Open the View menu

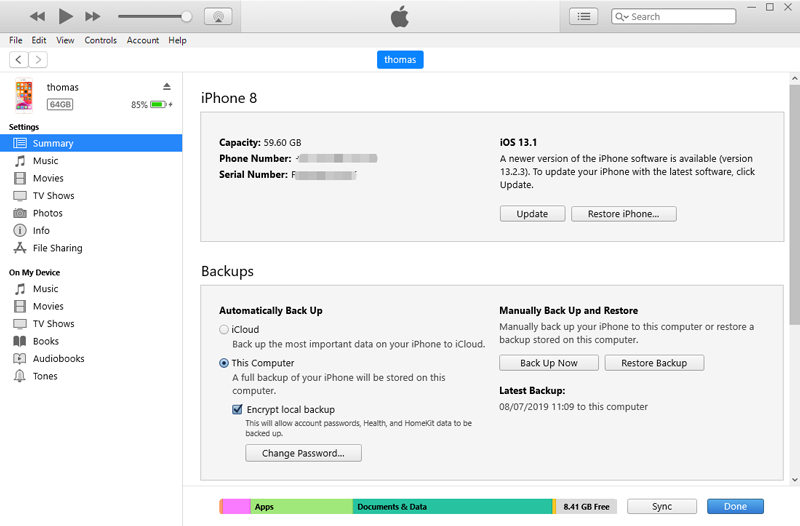[65, 40]
